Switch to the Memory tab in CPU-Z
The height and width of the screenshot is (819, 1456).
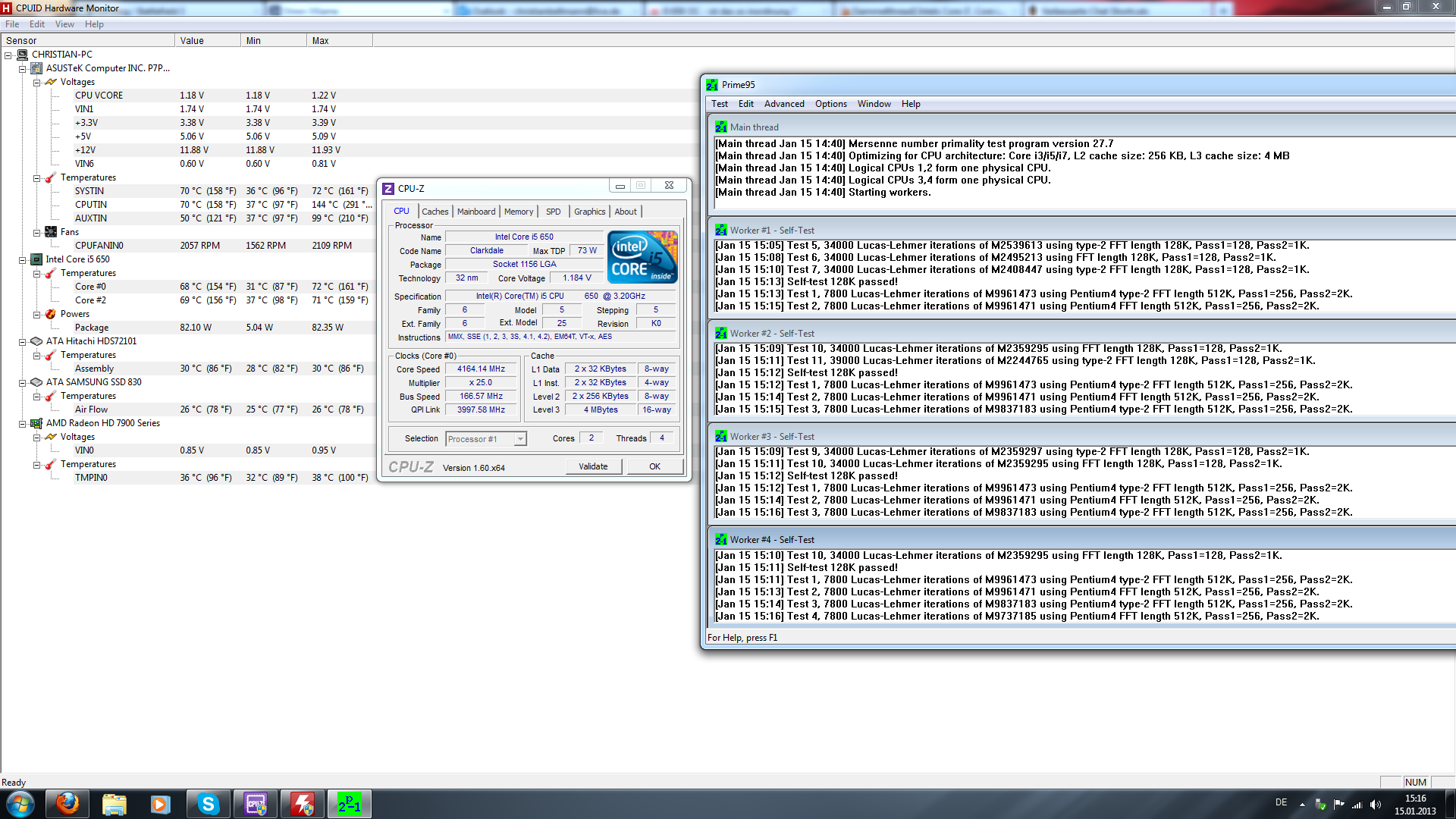[x=519, y=212]
